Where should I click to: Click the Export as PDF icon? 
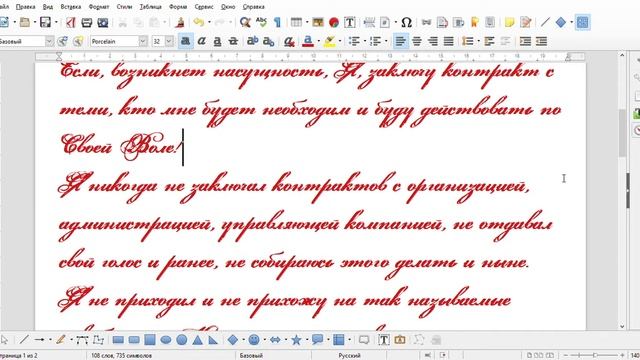pyautogui.click(x=71, y=22)
